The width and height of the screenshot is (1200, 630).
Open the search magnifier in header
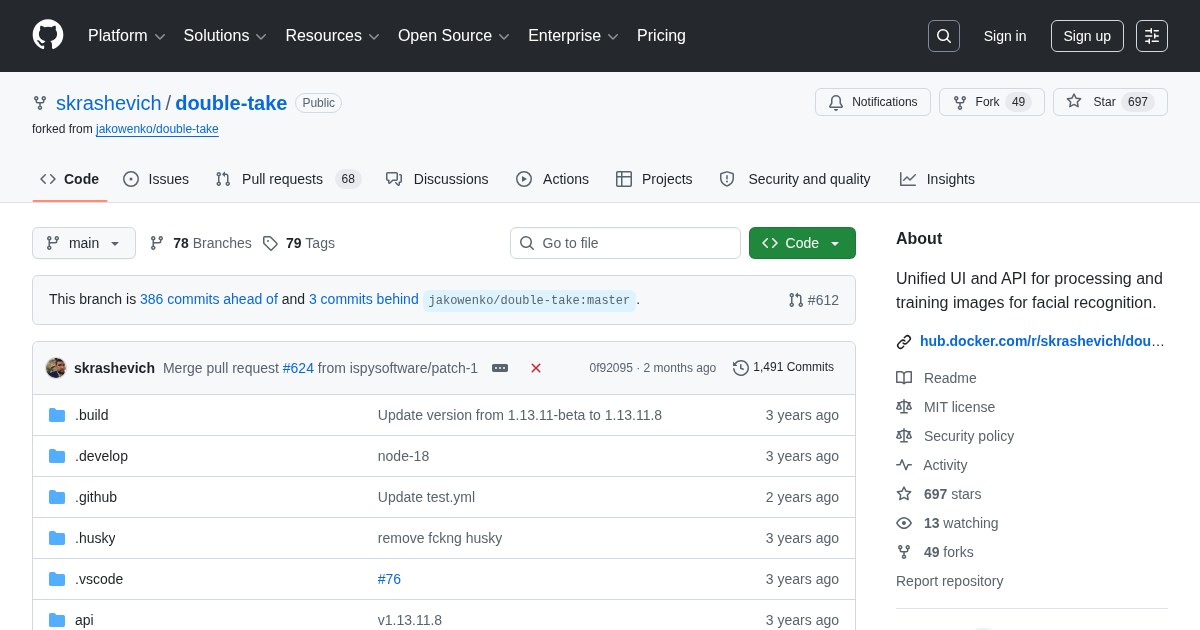(x=944, y=36)
